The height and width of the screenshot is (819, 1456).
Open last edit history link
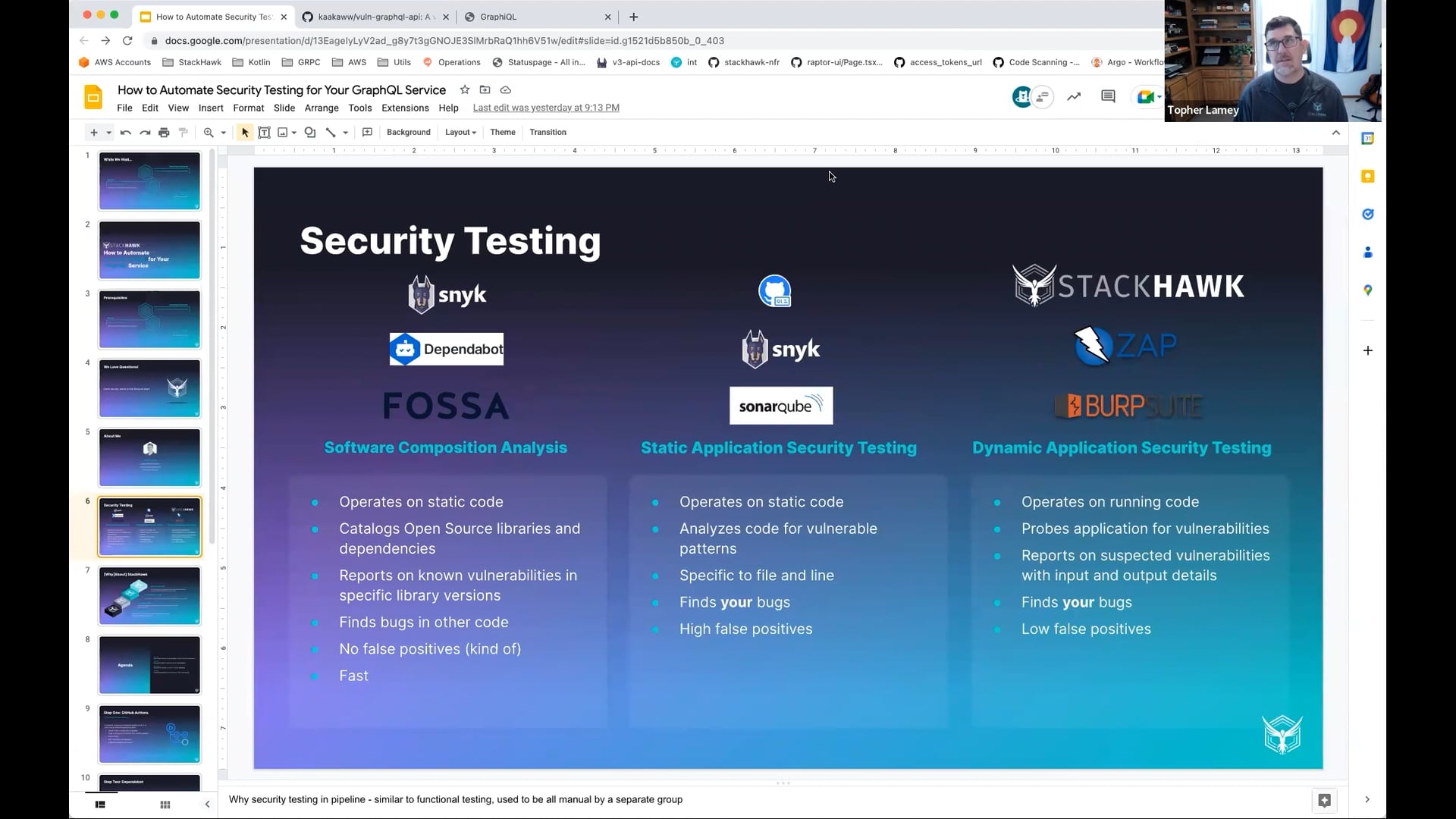[x=545, y=108]
